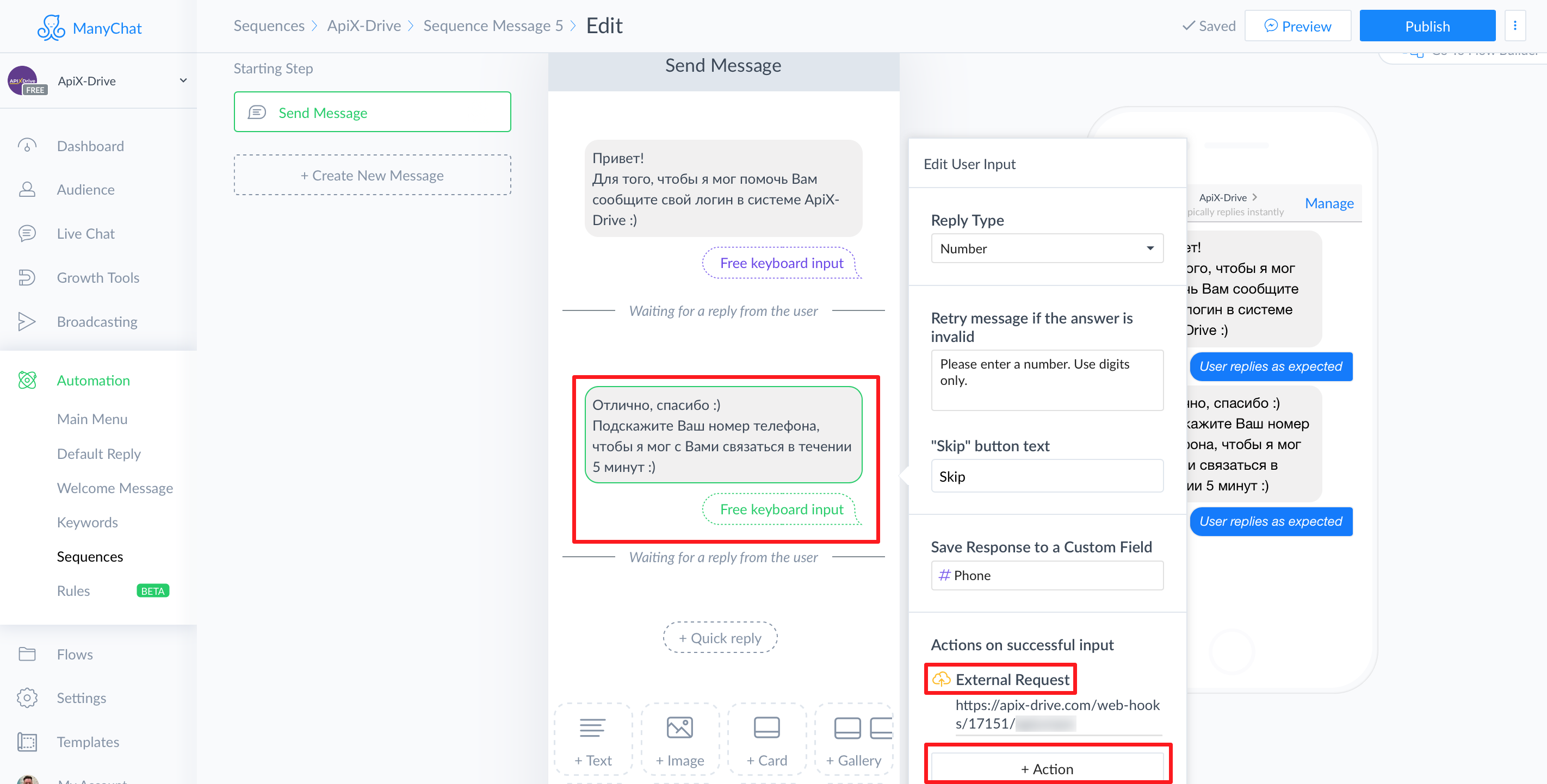The height and width of the screenshot is (784, 1547).
Task: Click the purple Free keyboard input
Action: [x=781, y=263]
